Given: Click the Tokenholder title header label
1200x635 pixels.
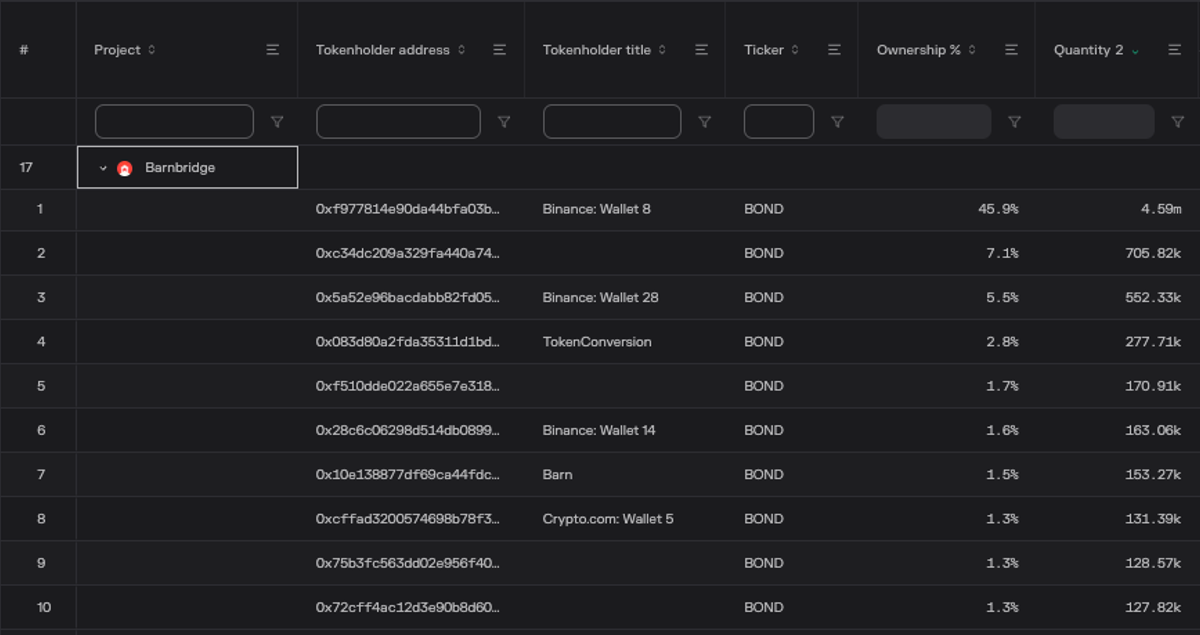Looking at the screenshot, I should click(x=597, y=50).
